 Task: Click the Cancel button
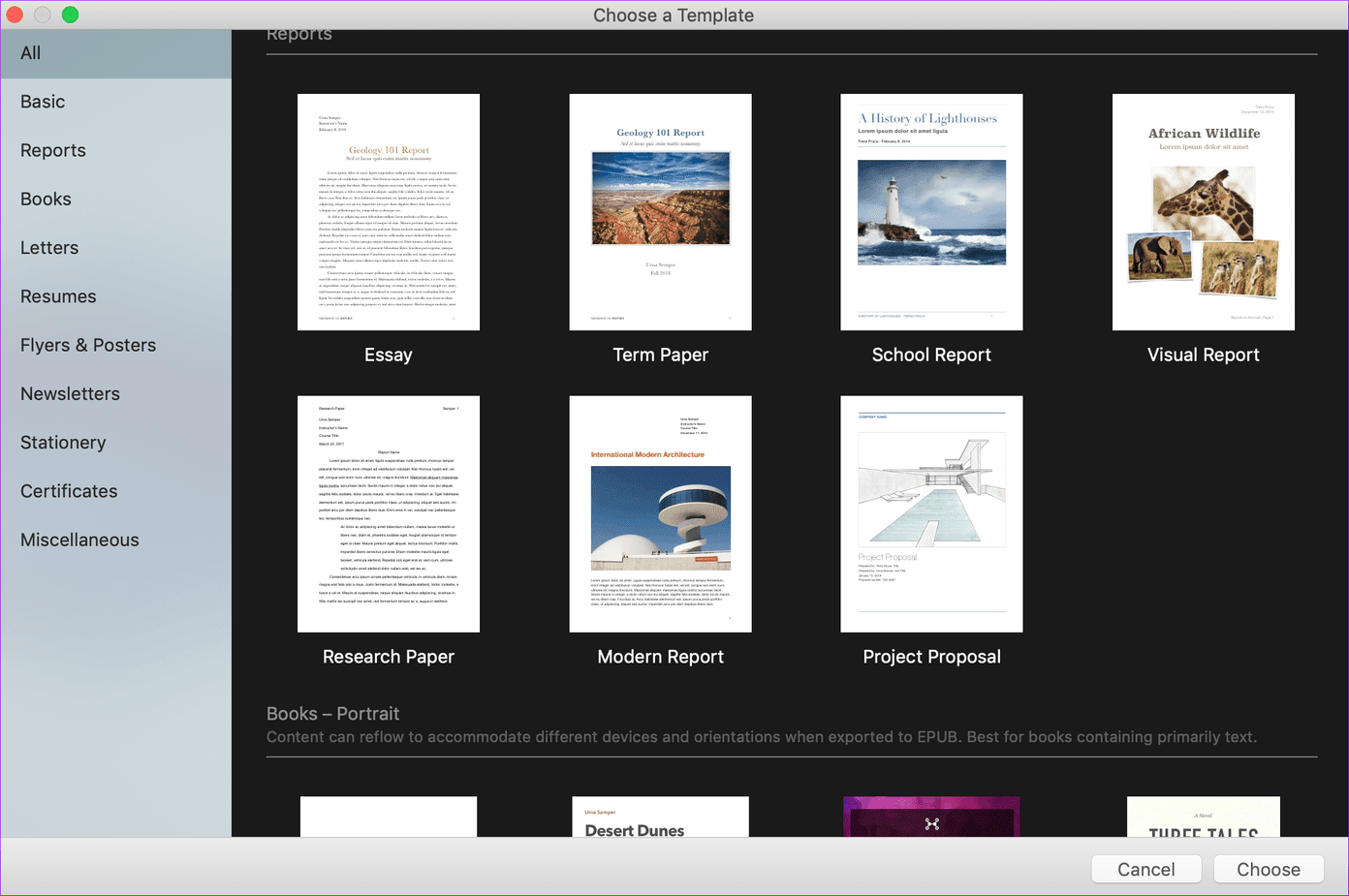pos(1146,869)
